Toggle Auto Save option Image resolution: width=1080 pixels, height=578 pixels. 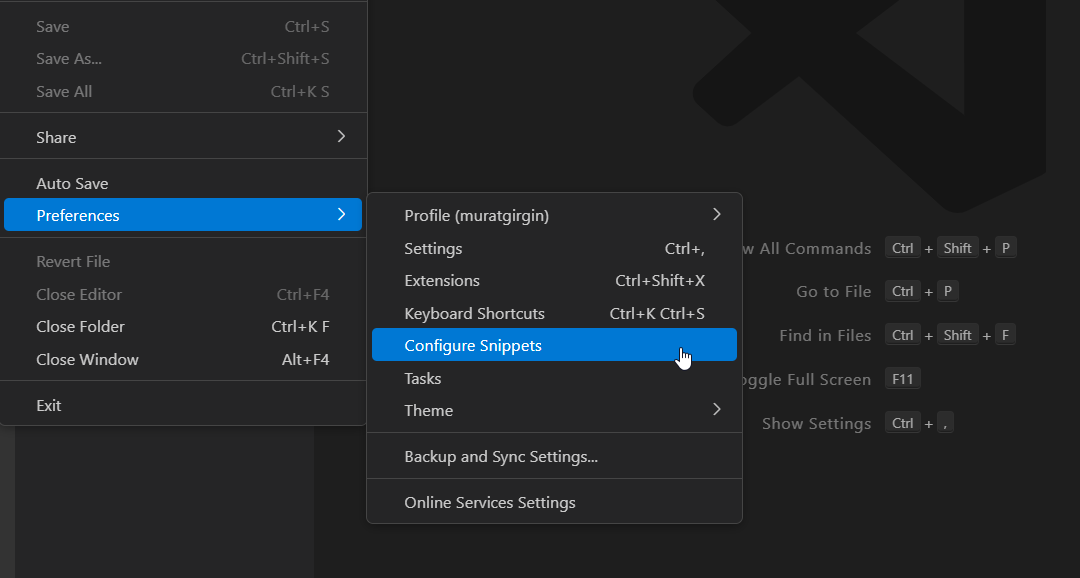coord(183,183)
